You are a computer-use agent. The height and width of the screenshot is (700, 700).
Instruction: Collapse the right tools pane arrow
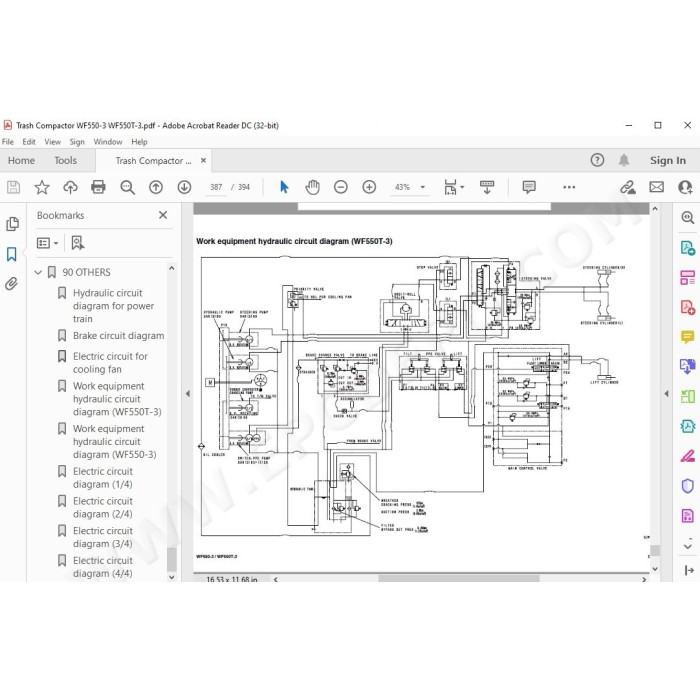(666, 394)
